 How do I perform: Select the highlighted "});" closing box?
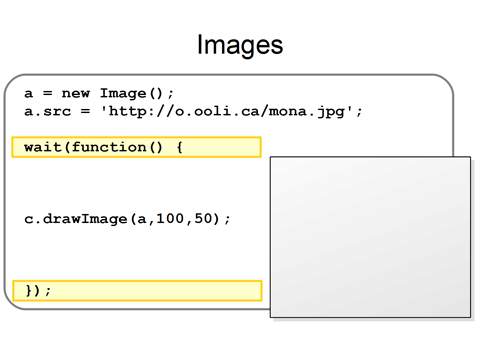click(x=137, y=291)
